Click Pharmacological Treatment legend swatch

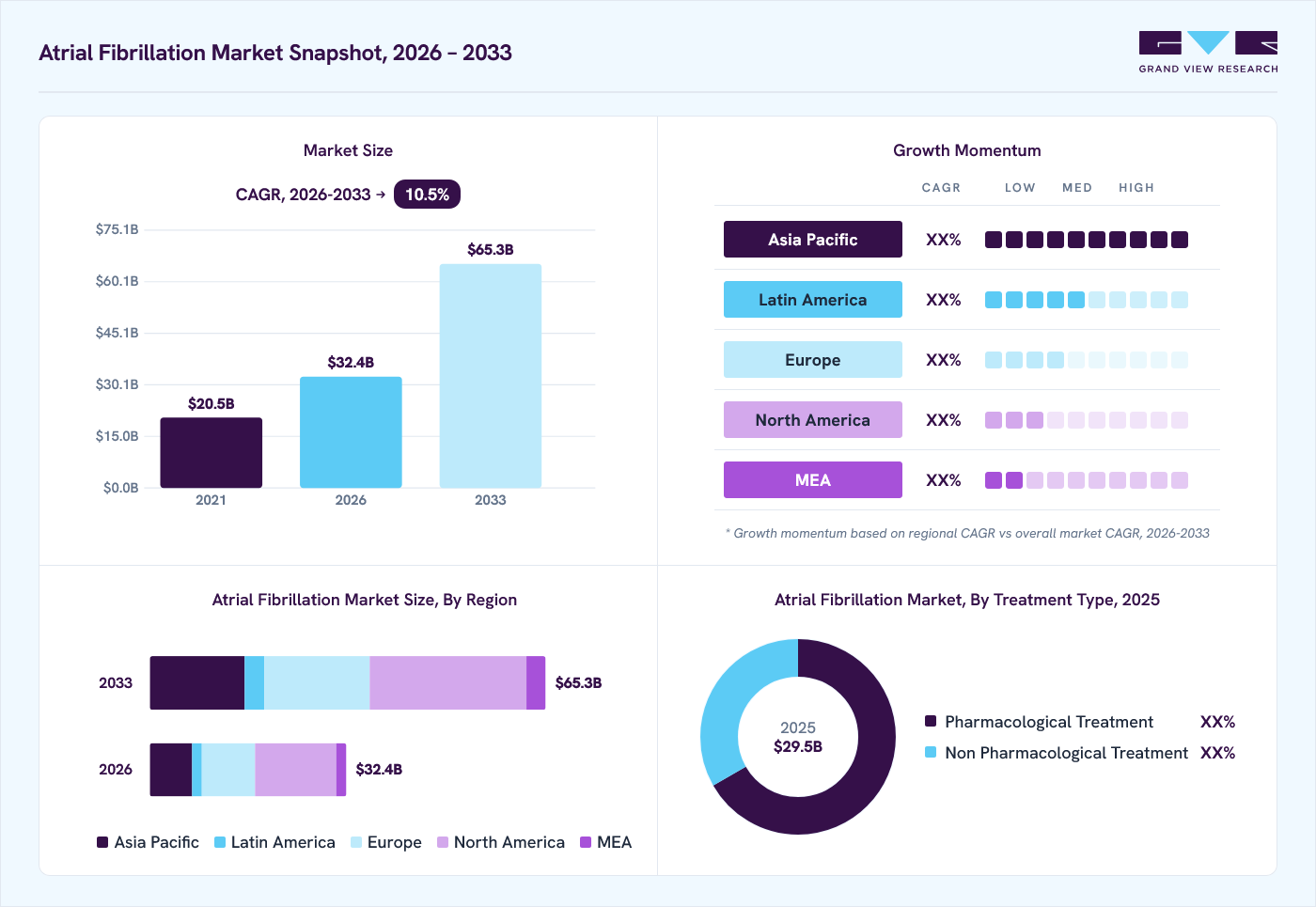pos(931,721)
